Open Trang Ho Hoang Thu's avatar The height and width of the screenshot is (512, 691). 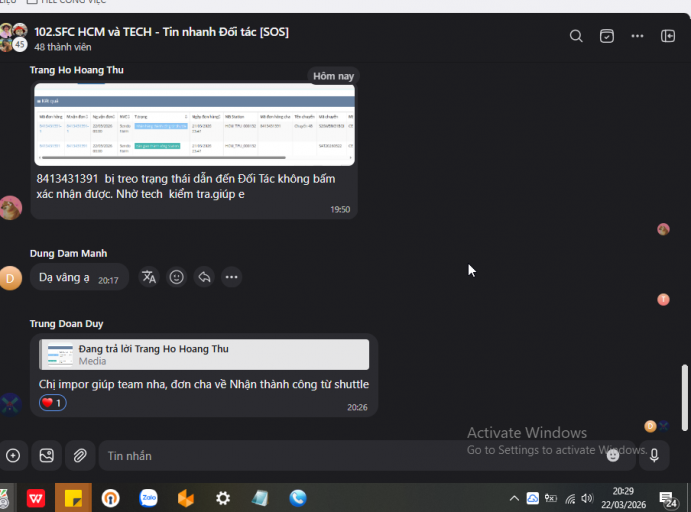(11, 208)
